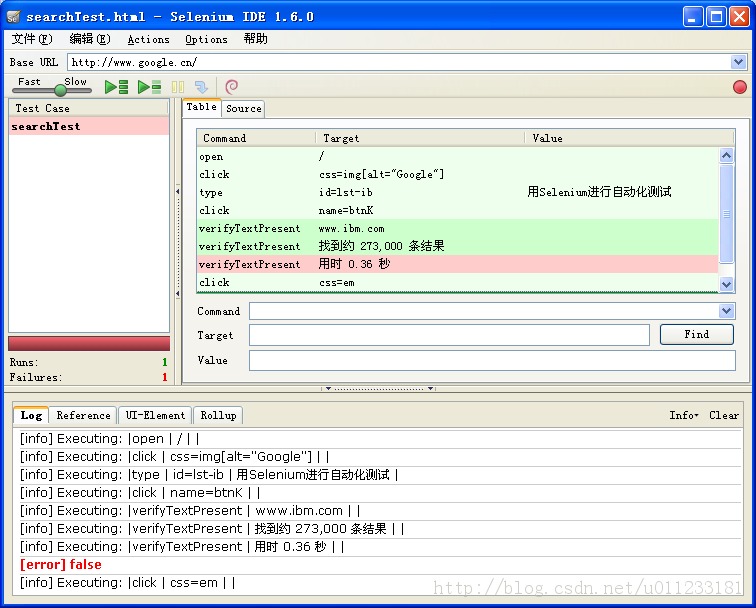Screen dimensions: 756x608
Task: Click Clear to empty the log
Action: [724, 415]
